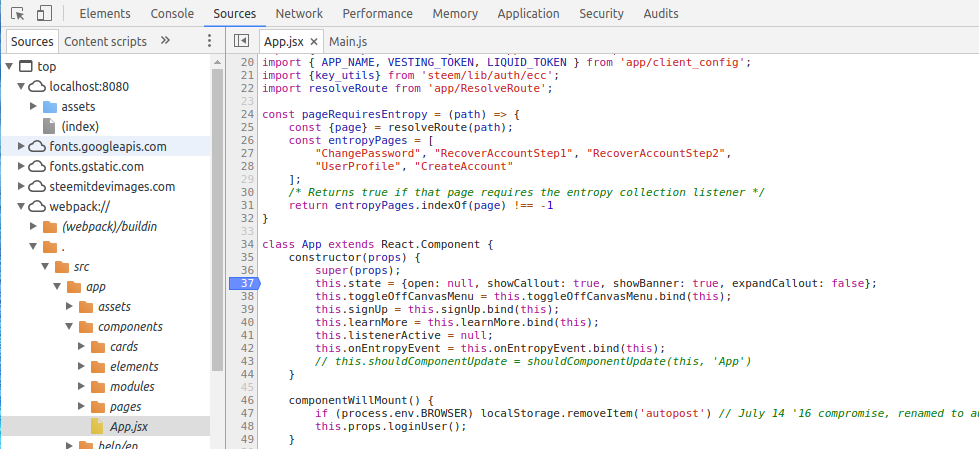Expand the (webpack)/buildin folder
The image size is (979, 449).
34,226
